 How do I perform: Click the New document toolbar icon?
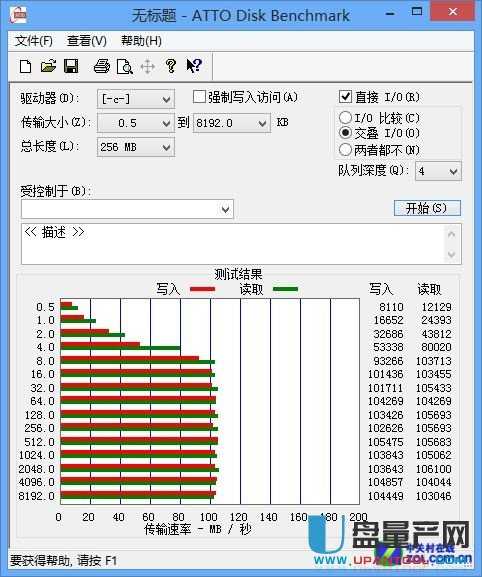[x=25, y=67]
